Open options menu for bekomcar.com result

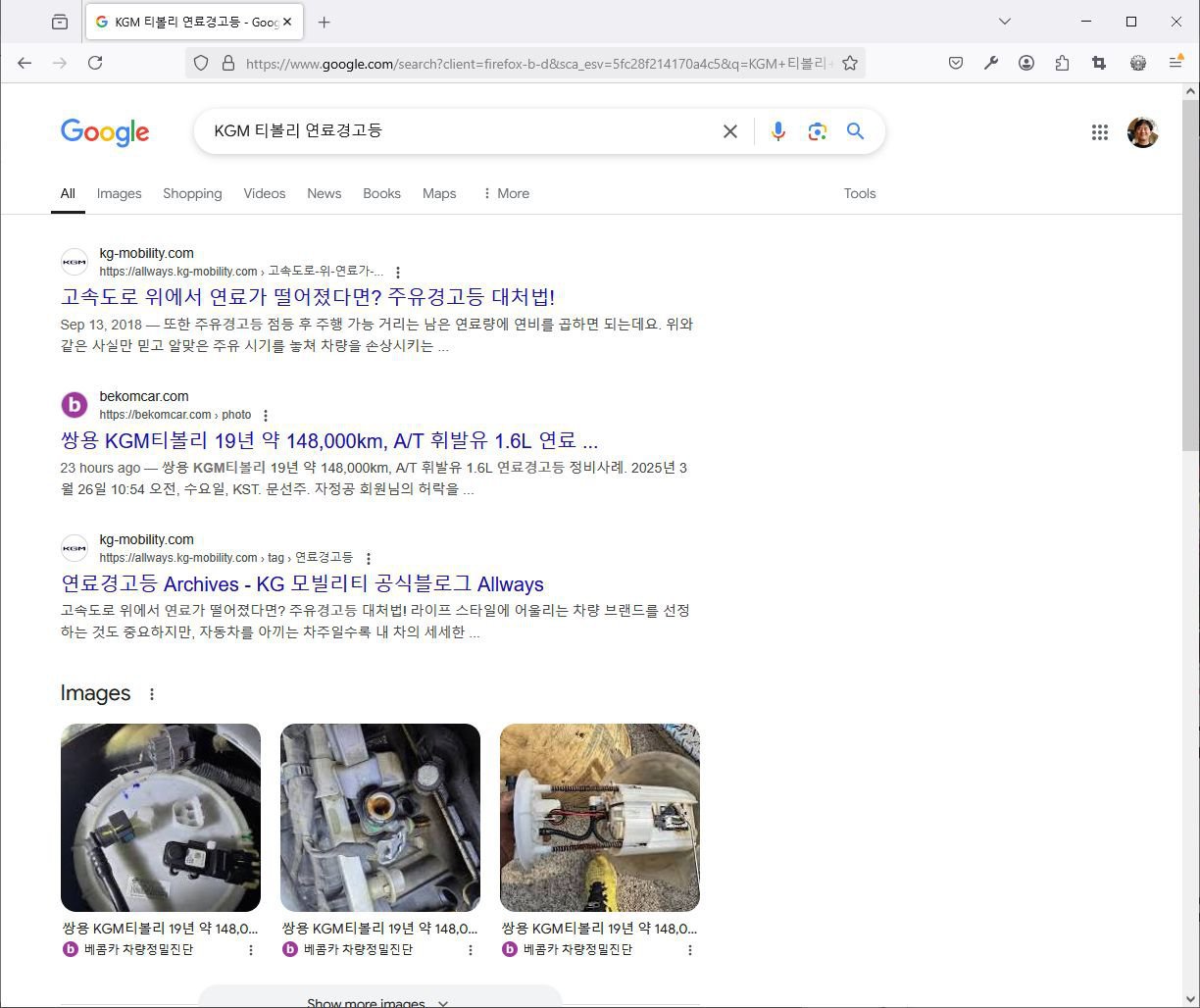click(x=266, y=416)
